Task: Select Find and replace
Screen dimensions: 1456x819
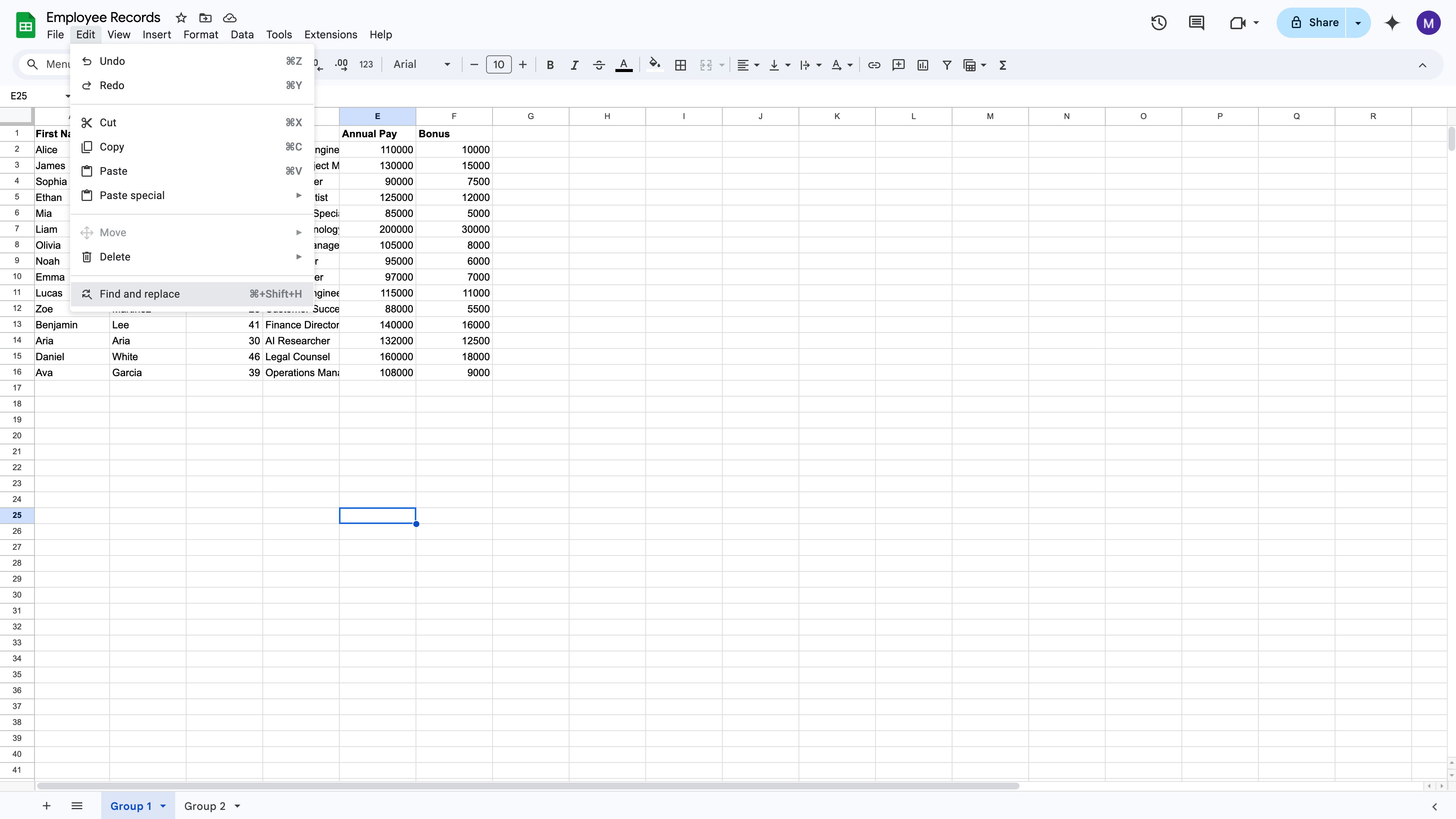Action: [191, 294]
